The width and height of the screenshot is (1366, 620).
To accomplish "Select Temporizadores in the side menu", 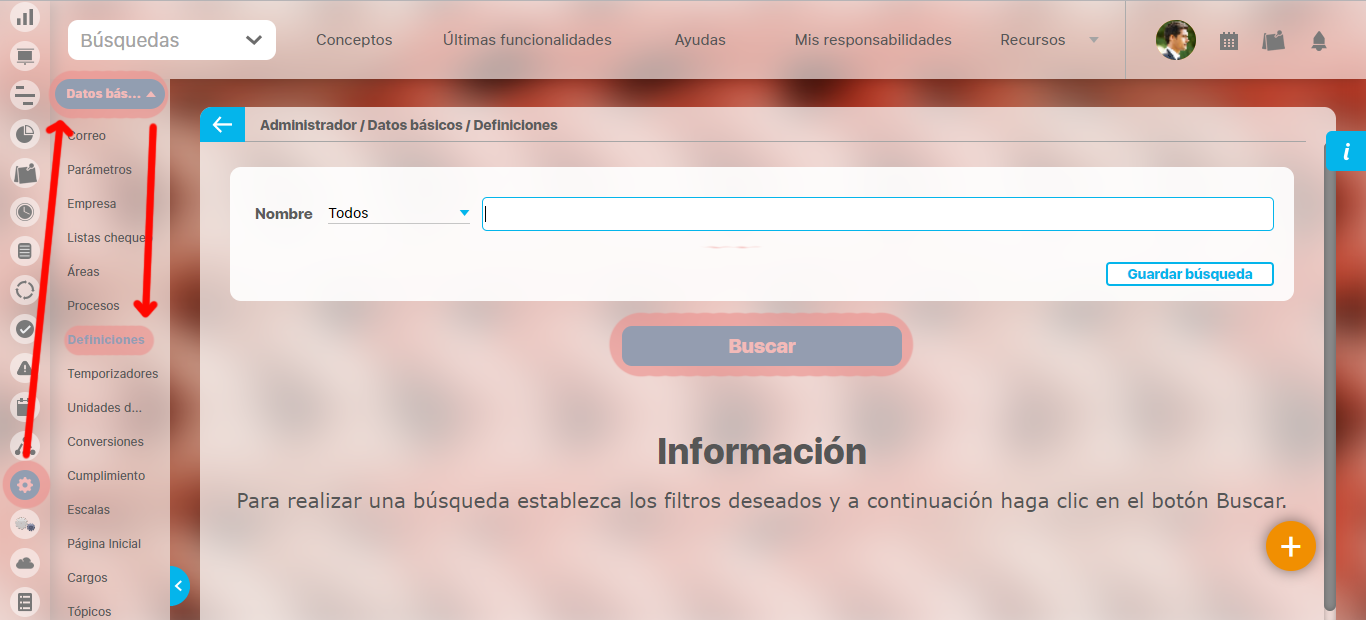I will click(112, 373).
